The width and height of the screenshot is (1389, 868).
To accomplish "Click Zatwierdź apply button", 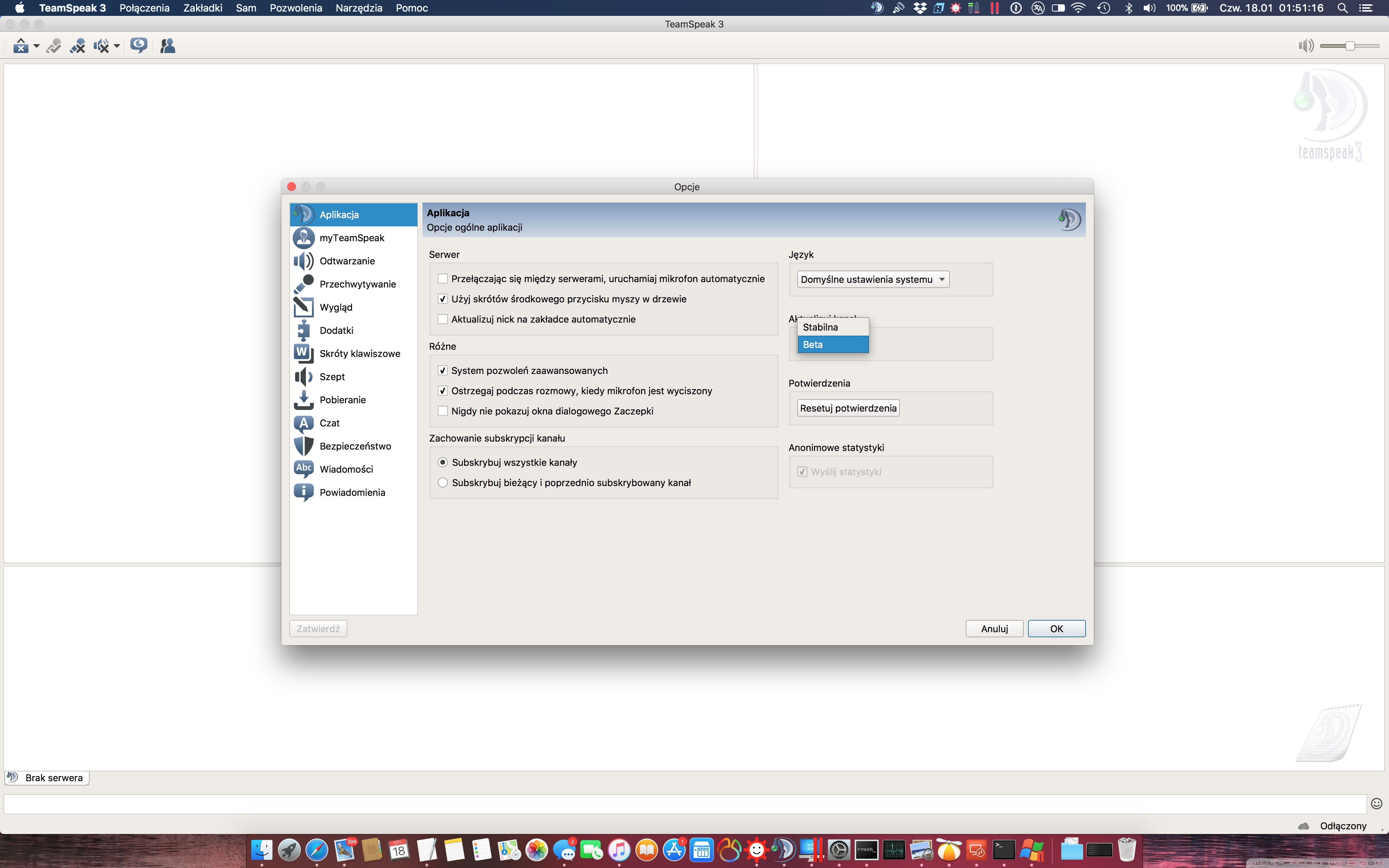I will point(318,629).
